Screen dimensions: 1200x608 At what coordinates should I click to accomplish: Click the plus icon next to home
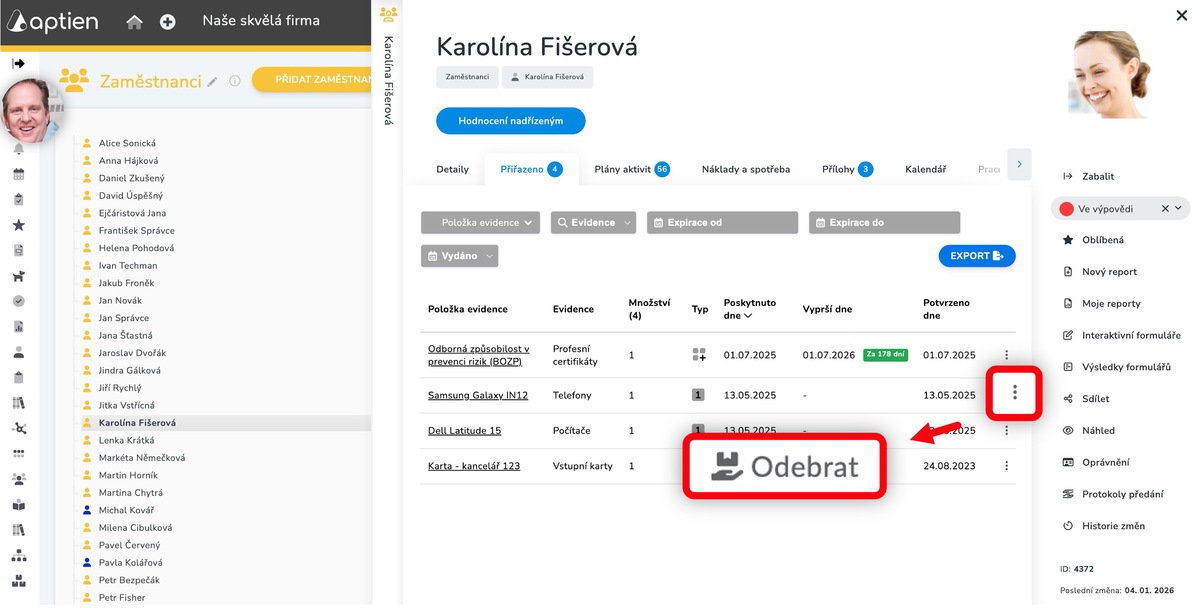tap(168, 20)
